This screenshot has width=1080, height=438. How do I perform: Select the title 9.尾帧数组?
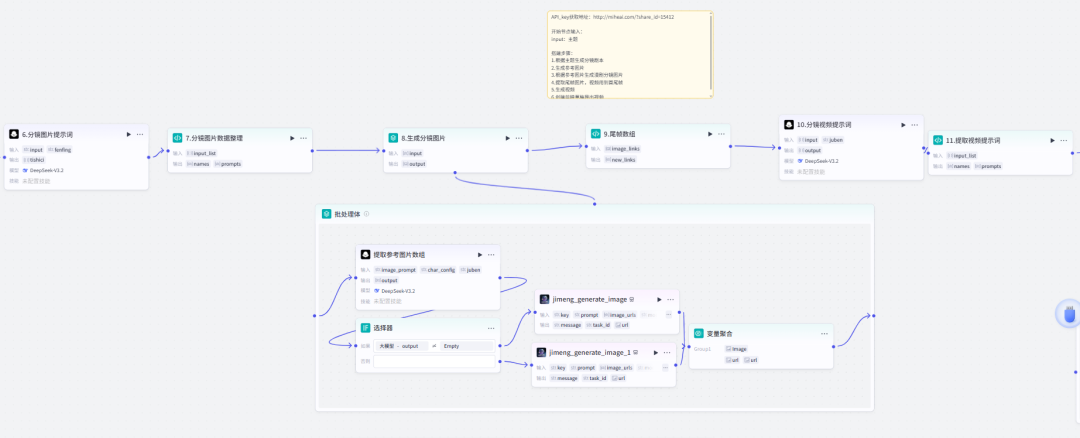coord(621,134)
